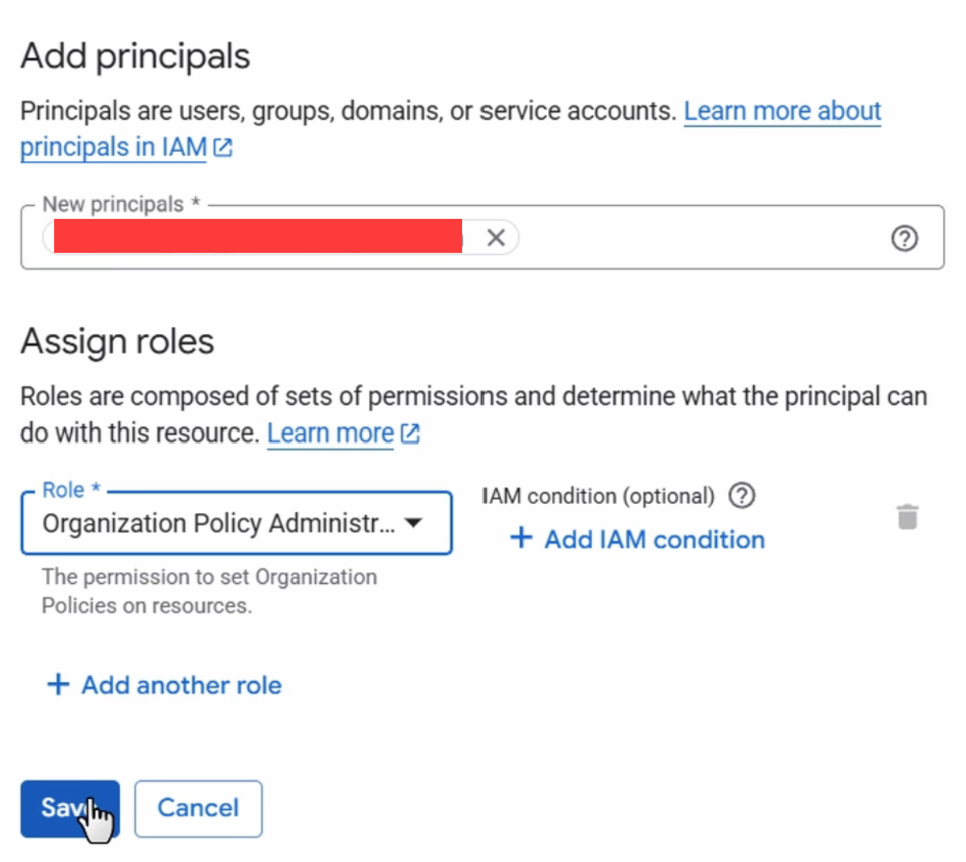This screenshot has height=862, width=966.
Task: Click external link icon beside Learn more
Action: coord(410,433)
